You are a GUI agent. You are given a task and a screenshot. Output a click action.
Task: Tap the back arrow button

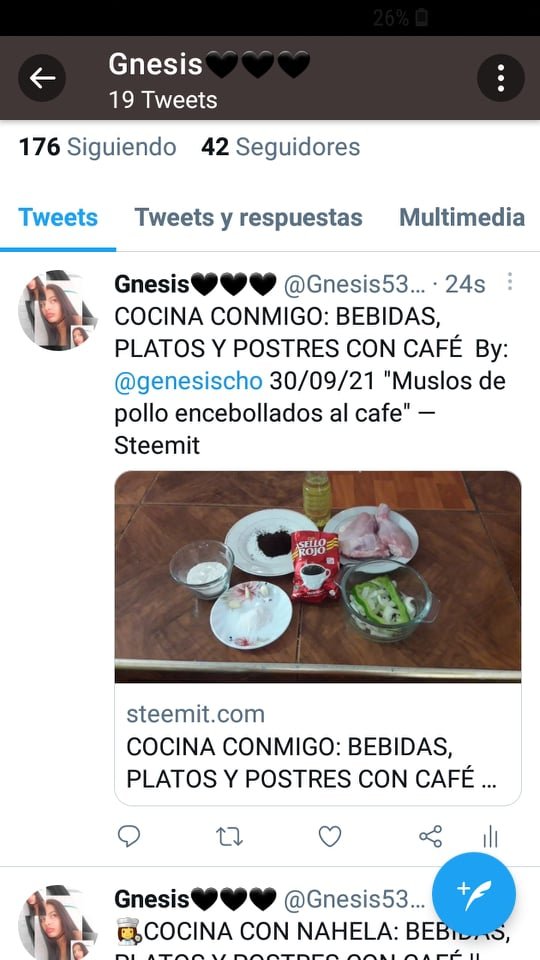42,78
